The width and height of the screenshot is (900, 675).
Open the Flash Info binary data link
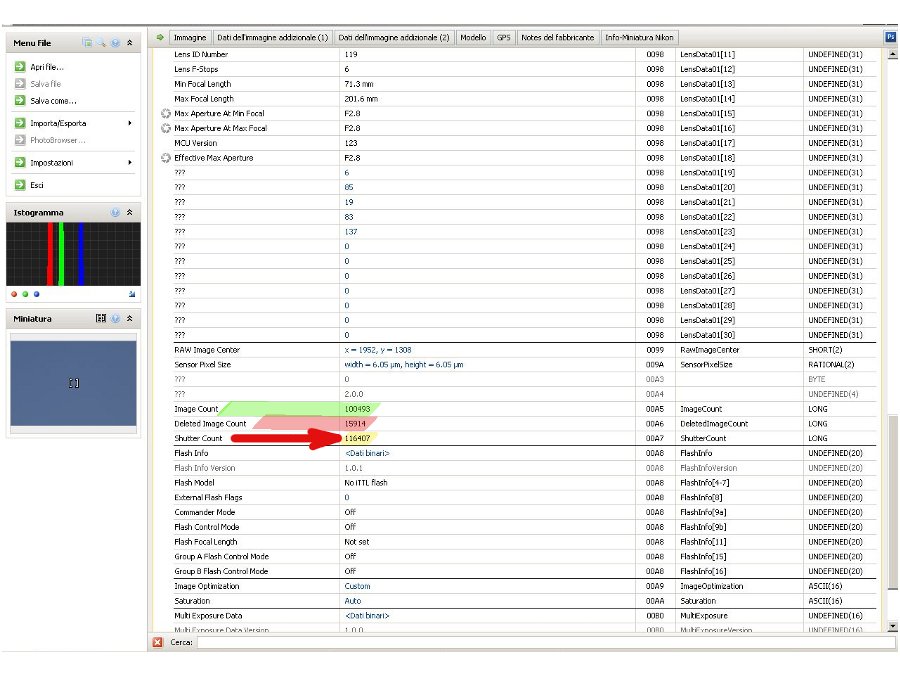(x=367, y=453)
